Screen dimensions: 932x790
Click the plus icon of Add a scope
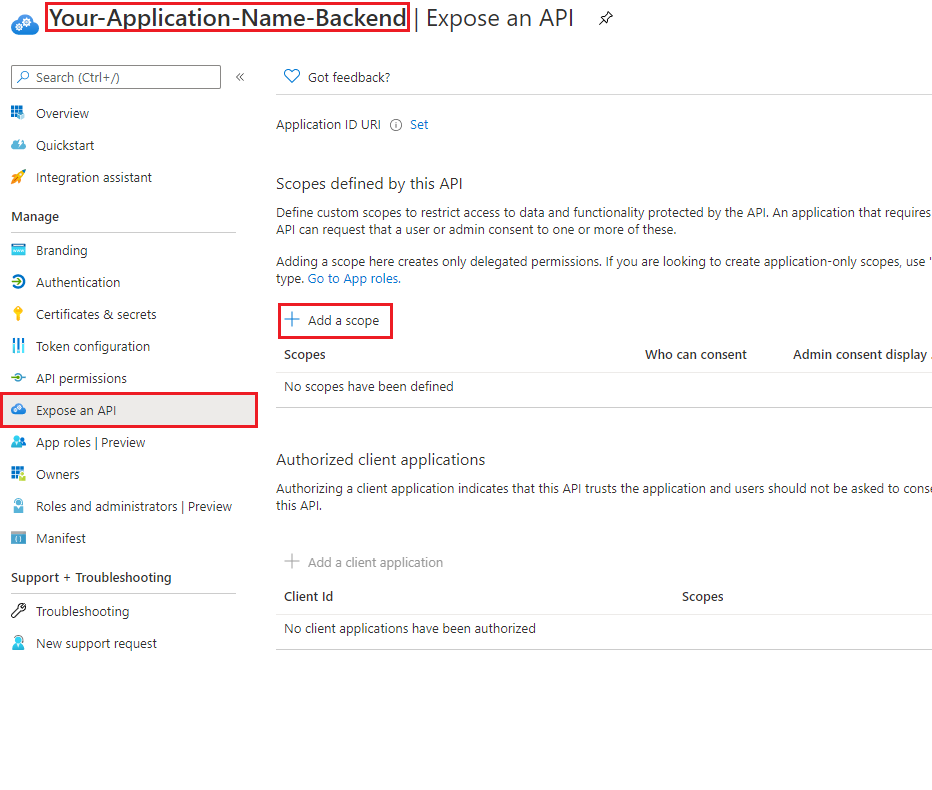(292, 319)
